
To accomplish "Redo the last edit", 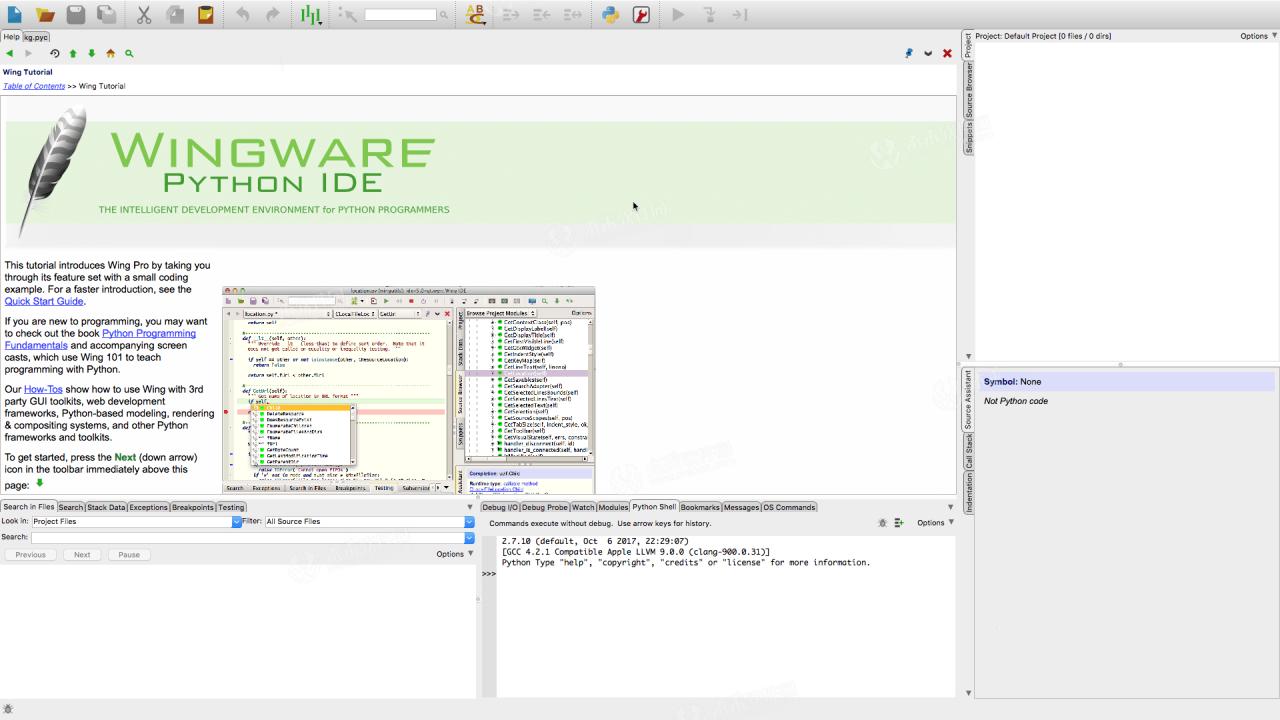I will 272,15.
